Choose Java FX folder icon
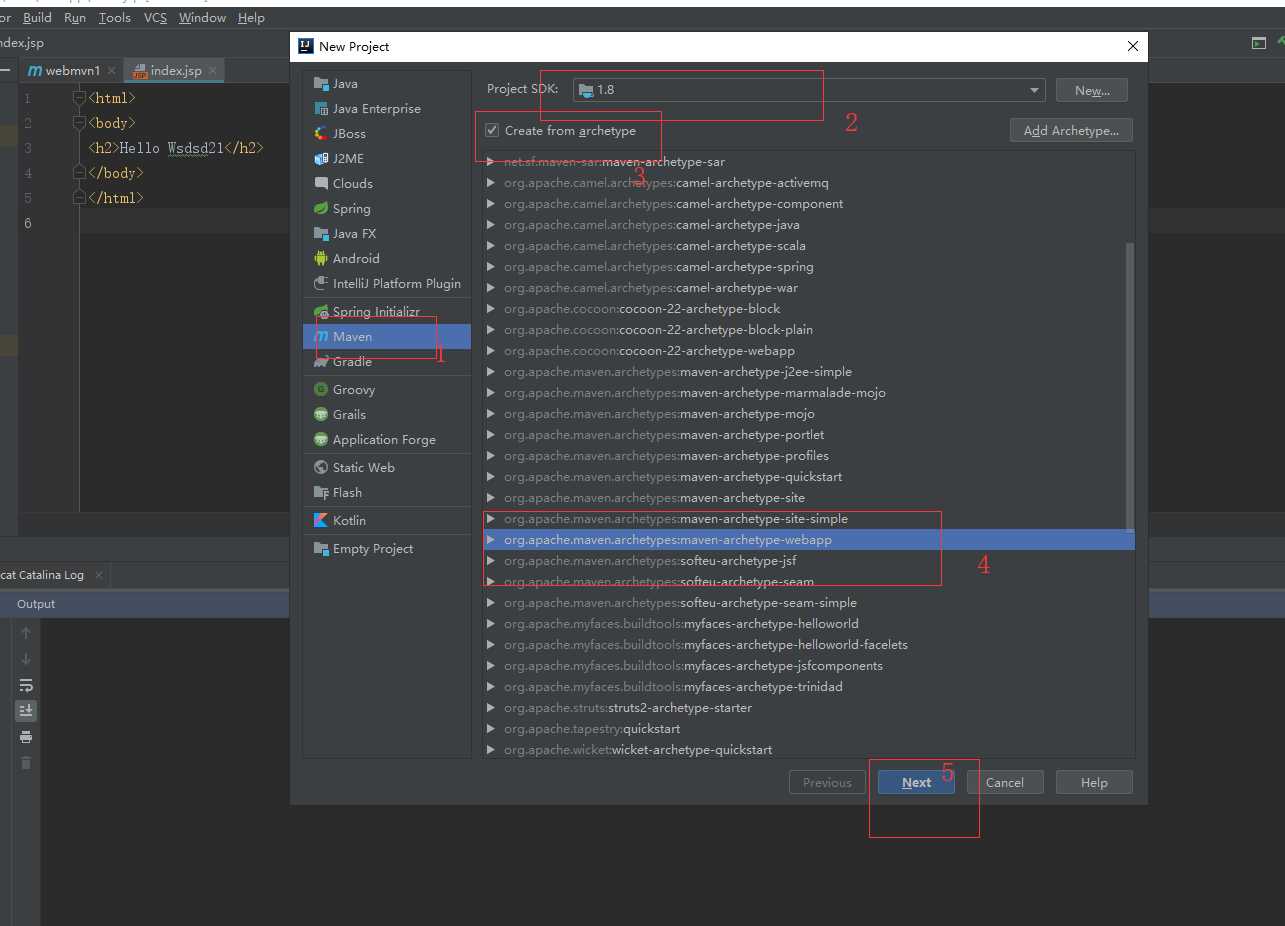 pyautogui.click(x=320, y=234)
